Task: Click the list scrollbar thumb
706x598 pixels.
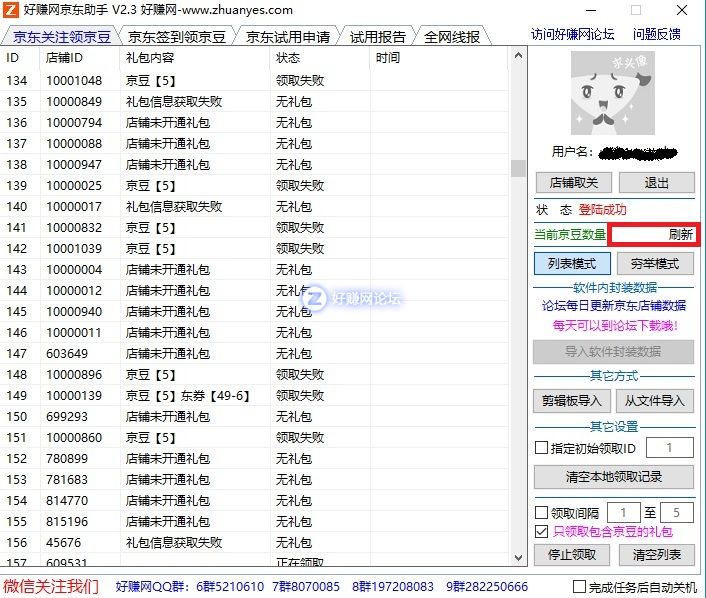Action: 518,168
